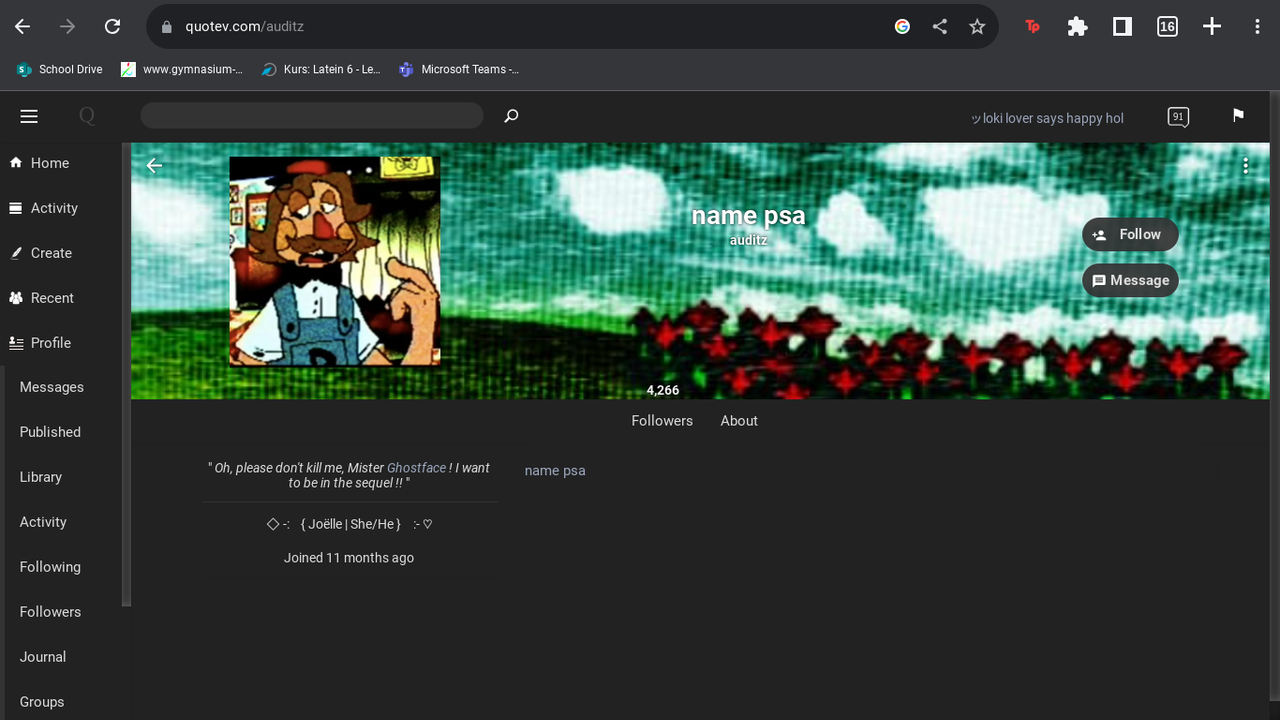This screenshot has height=720, width=1280.
Task: Open the red Tp extension
Action: click(1032, 27)
